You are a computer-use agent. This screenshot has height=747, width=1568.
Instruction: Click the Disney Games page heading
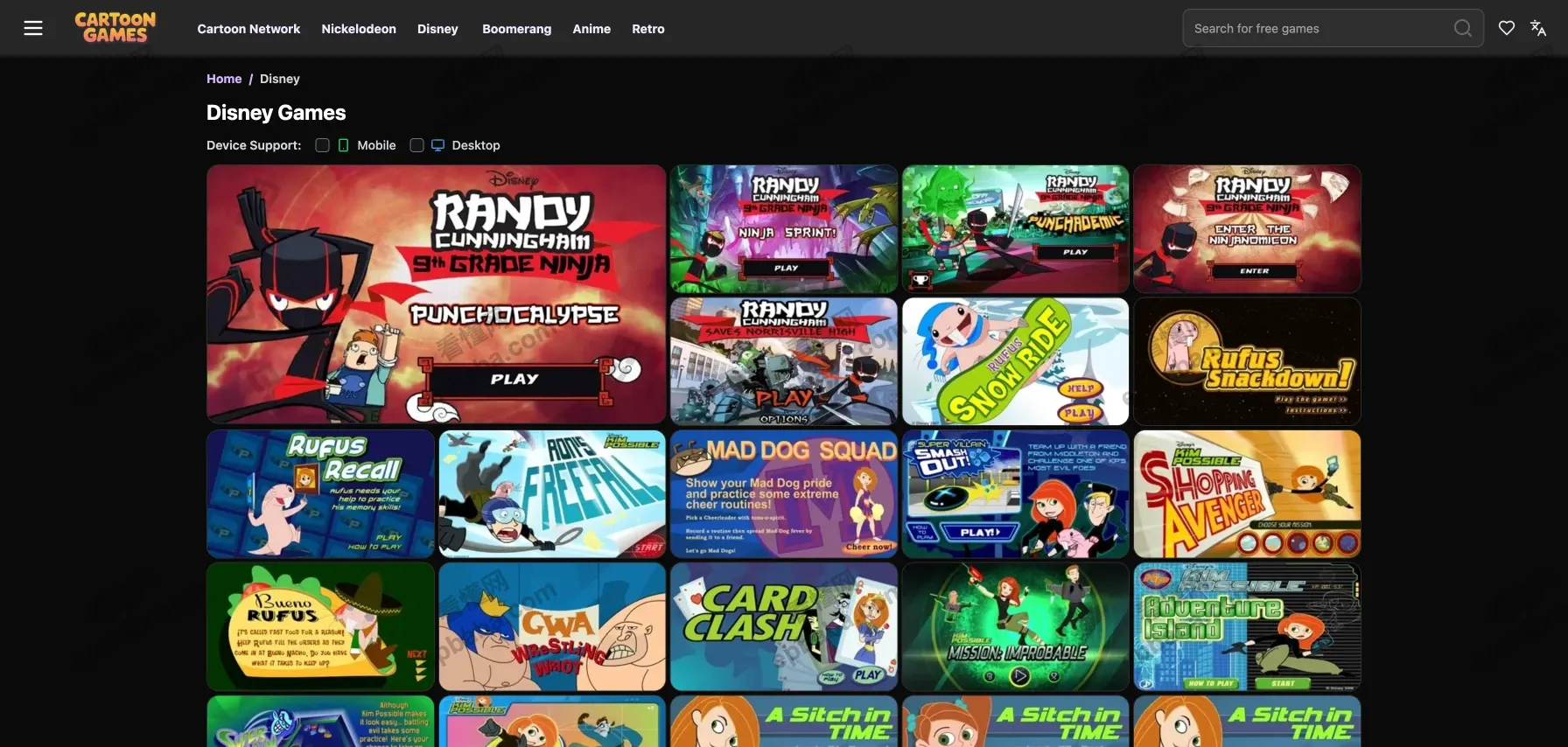(x=276, y=113)
